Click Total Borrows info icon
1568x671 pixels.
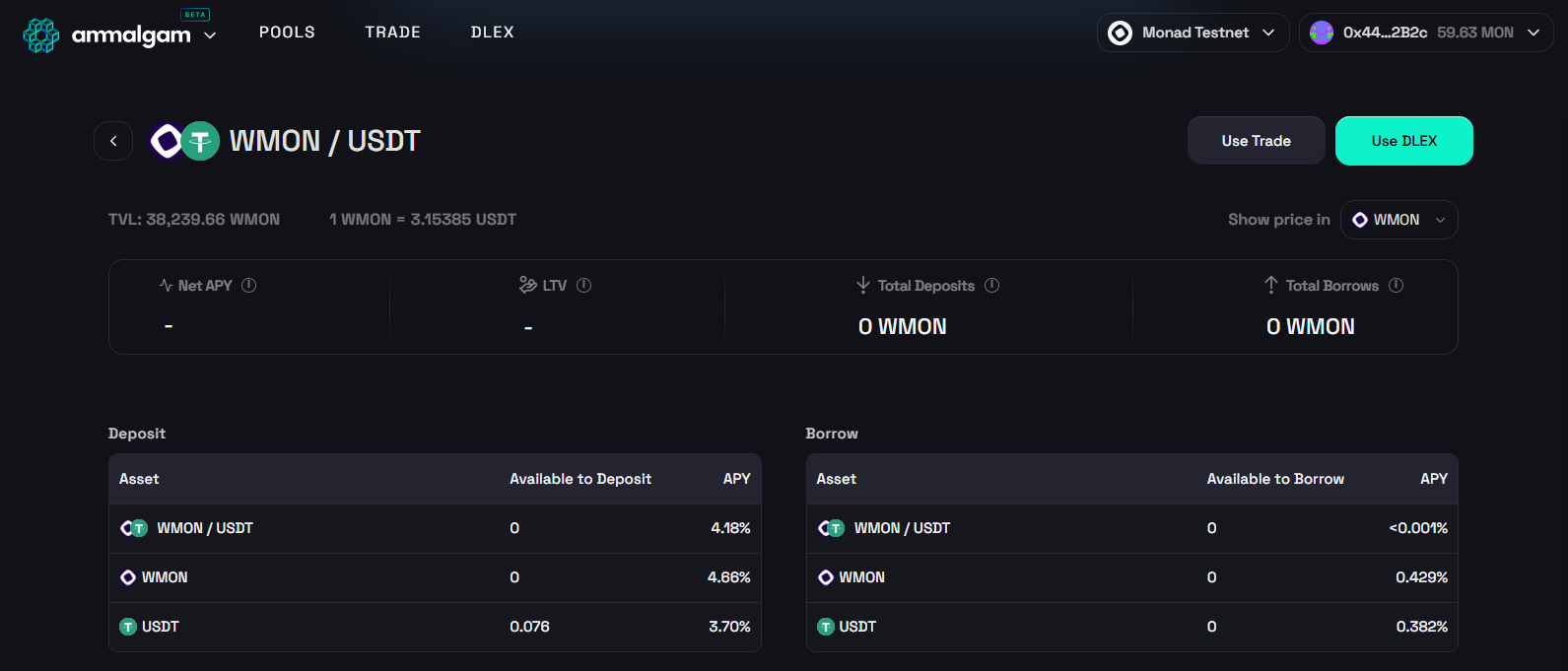click(1397, 285)
